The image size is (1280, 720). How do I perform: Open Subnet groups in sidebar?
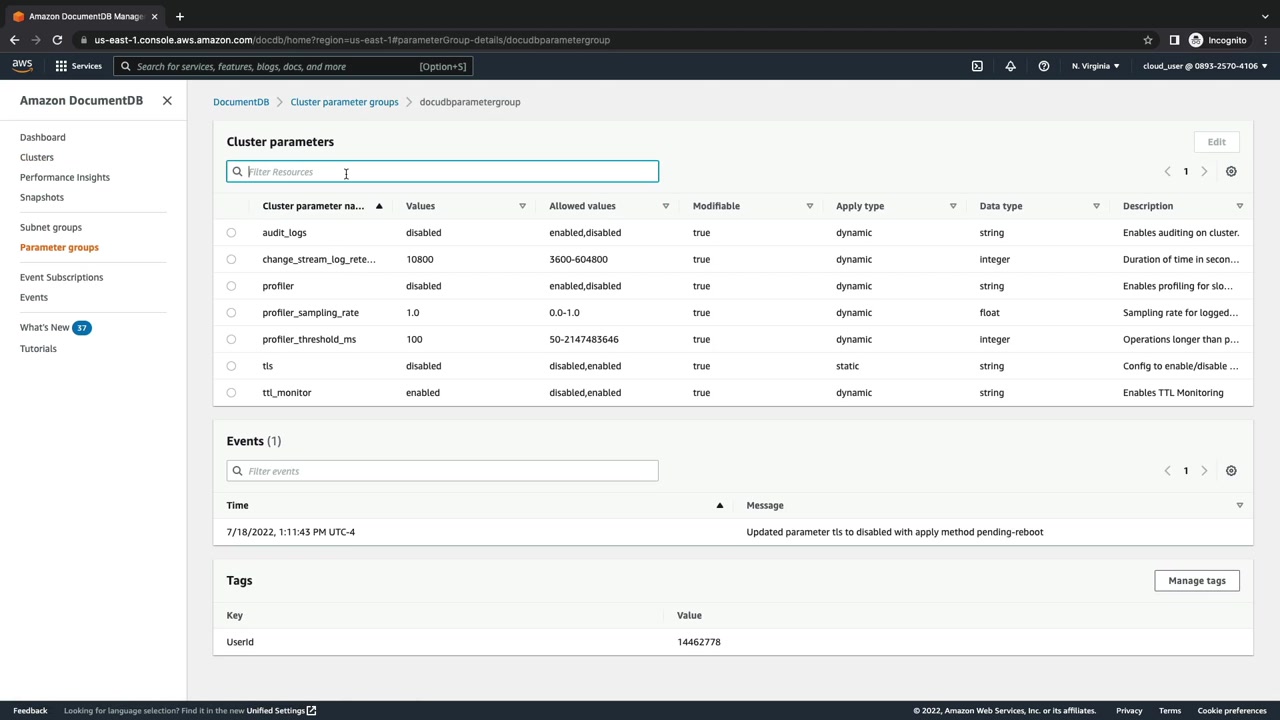51,227
